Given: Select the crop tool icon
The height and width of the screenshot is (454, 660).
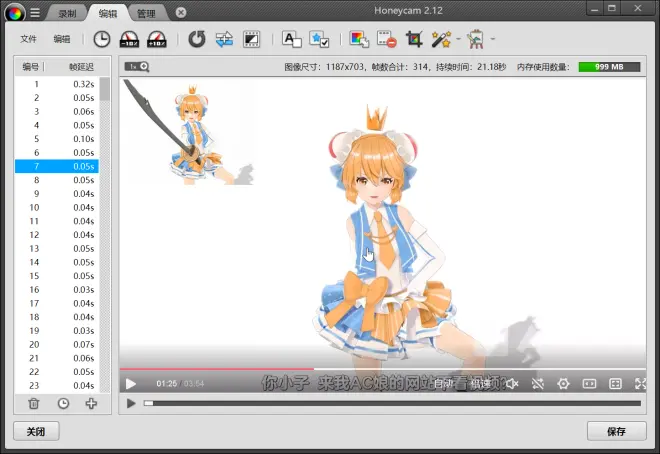Looking at the screenshot, I should coord(414,39).
